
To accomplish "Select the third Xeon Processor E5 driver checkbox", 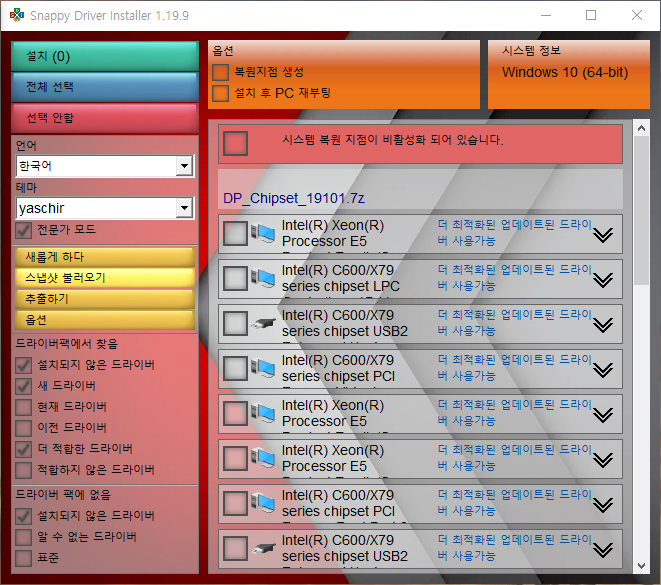I will [235, 459].
